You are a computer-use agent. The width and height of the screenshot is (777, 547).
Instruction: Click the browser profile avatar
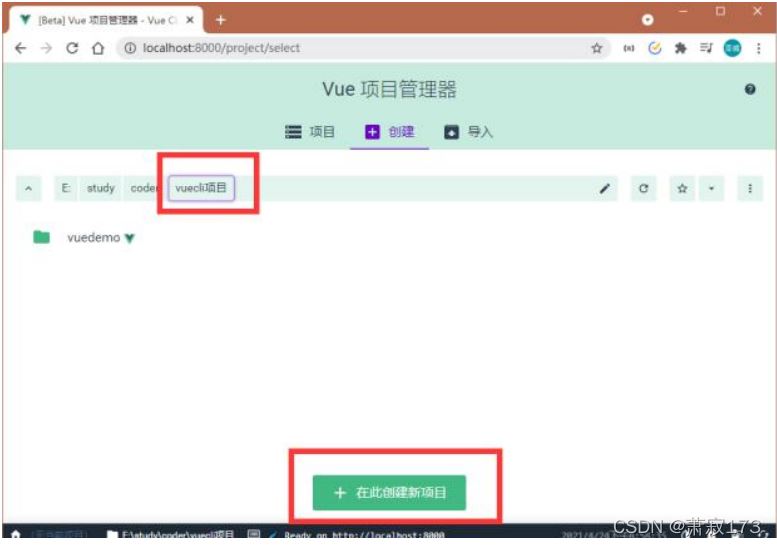(732, 48)
